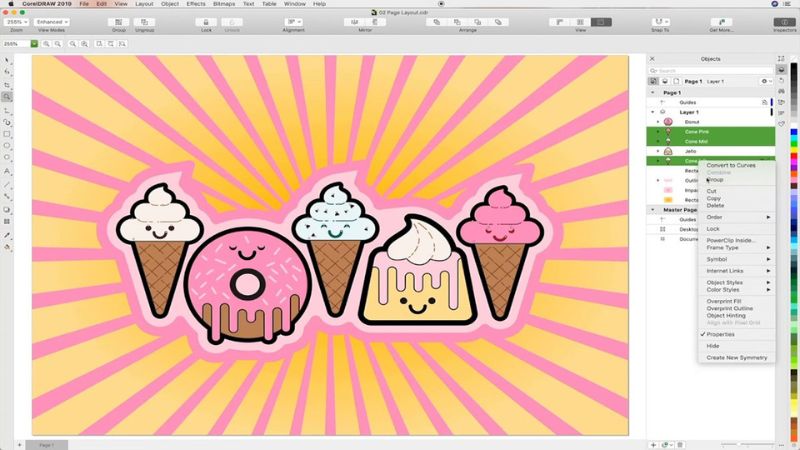Expand the Order submenu
This screenshot has height=450, width=800.
coord(738,217)
